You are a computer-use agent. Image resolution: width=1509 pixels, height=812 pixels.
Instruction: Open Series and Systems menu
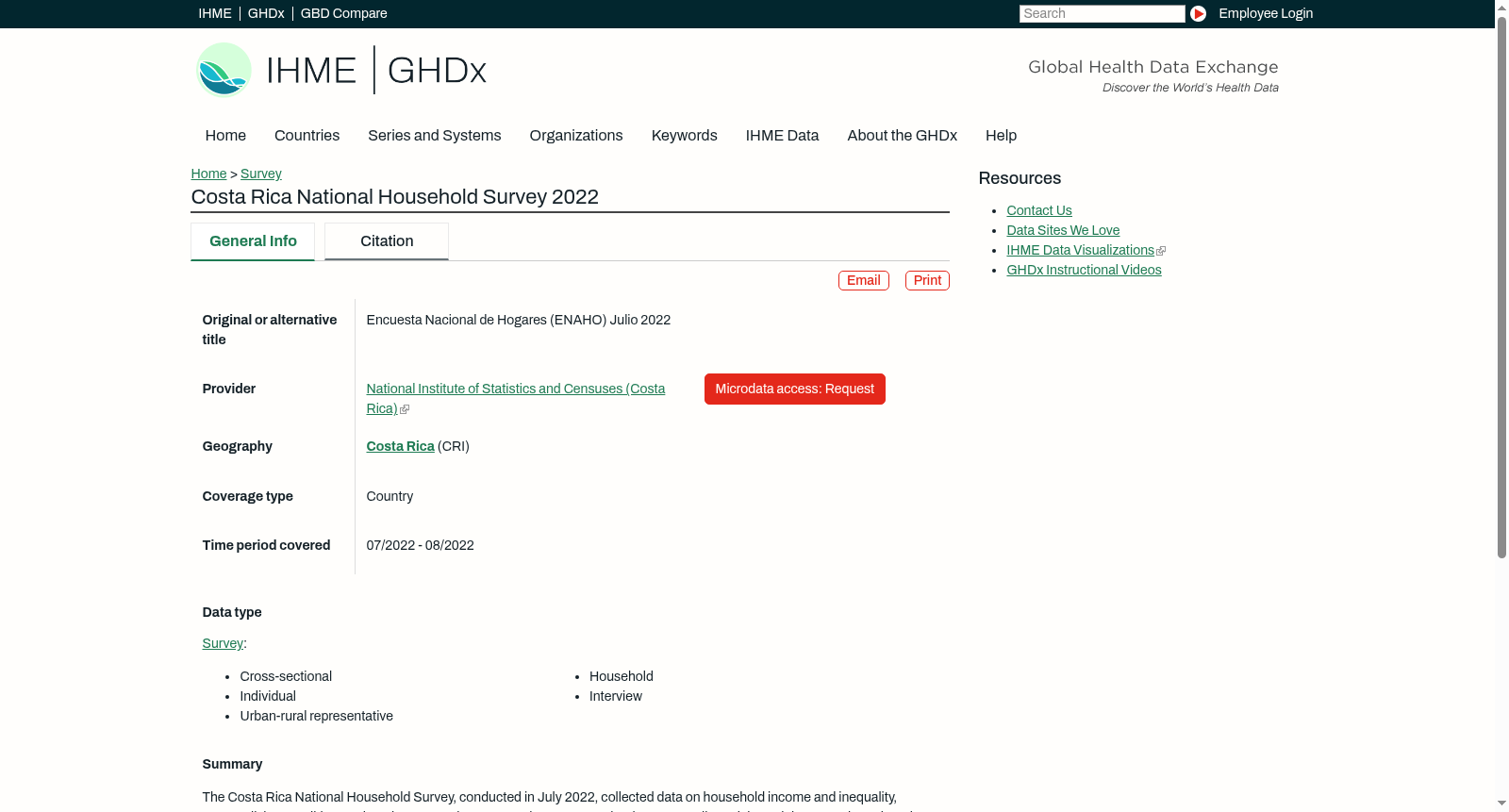[x=435, y=136]
